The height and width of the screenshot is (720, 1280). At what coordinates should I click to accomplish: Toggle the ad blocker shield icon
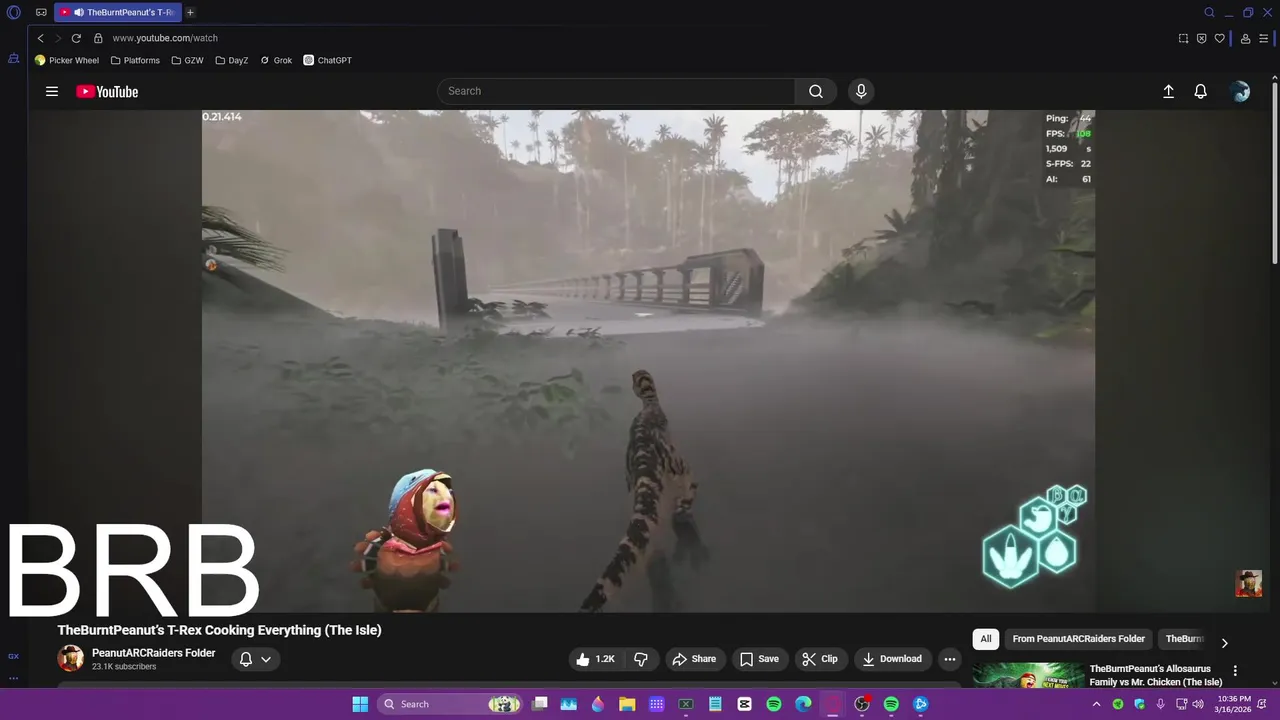coord(1201,38)
